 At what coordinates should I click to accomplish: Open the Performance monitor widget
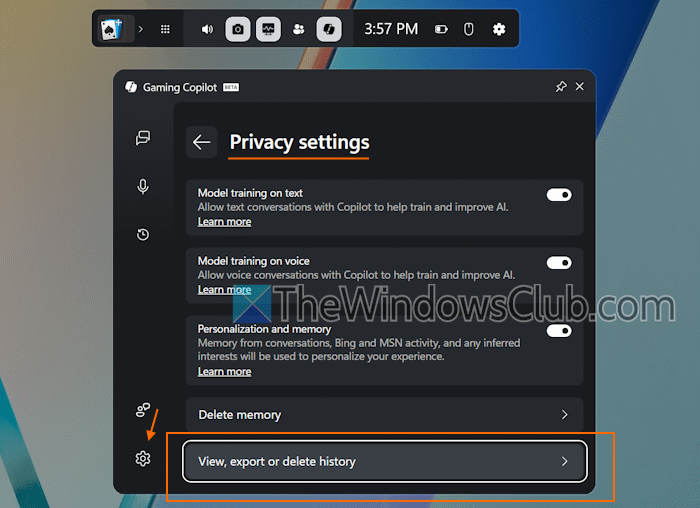pyautogui.click(x=268, y=29)
